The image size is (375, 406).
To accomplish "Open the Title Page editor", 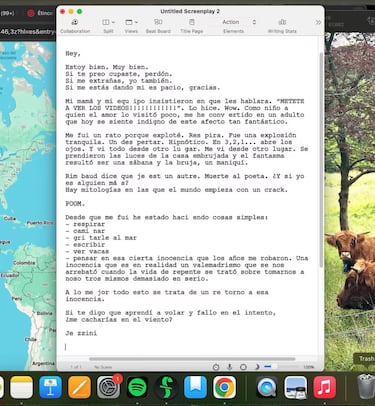I will 192,26.
